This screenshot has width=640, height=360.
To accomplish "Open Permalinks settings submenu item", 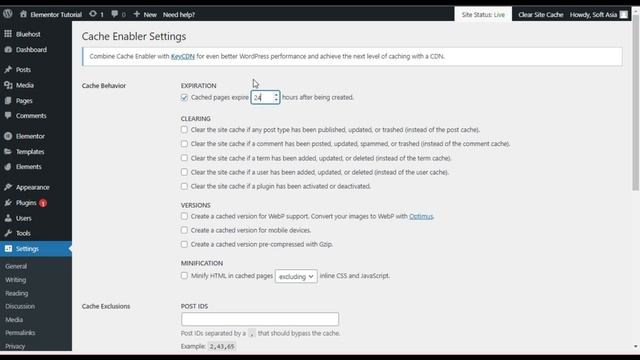I will click(x=20, y=333).
